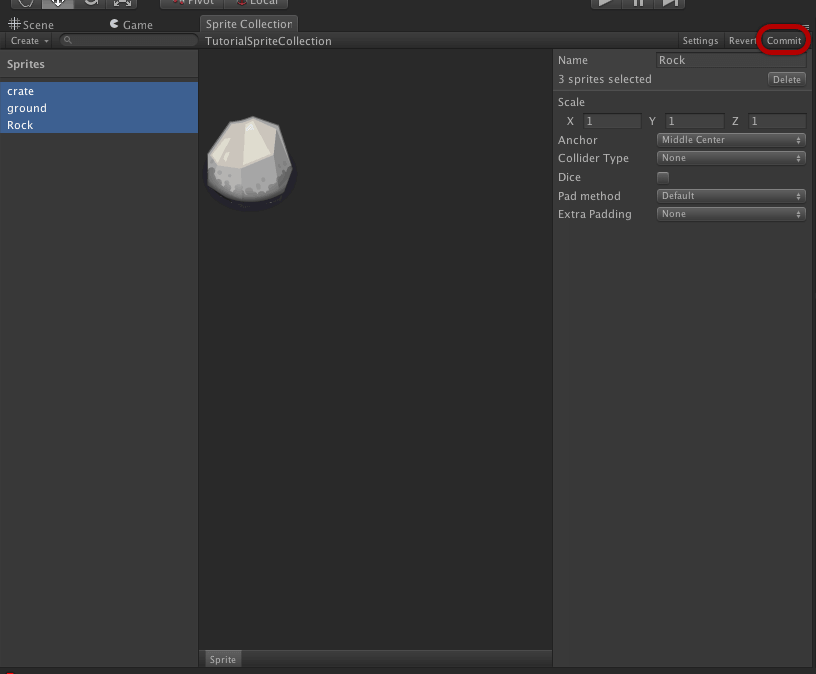Select the ground sprite in the list

pyautogui.click(x=99, y=108)
